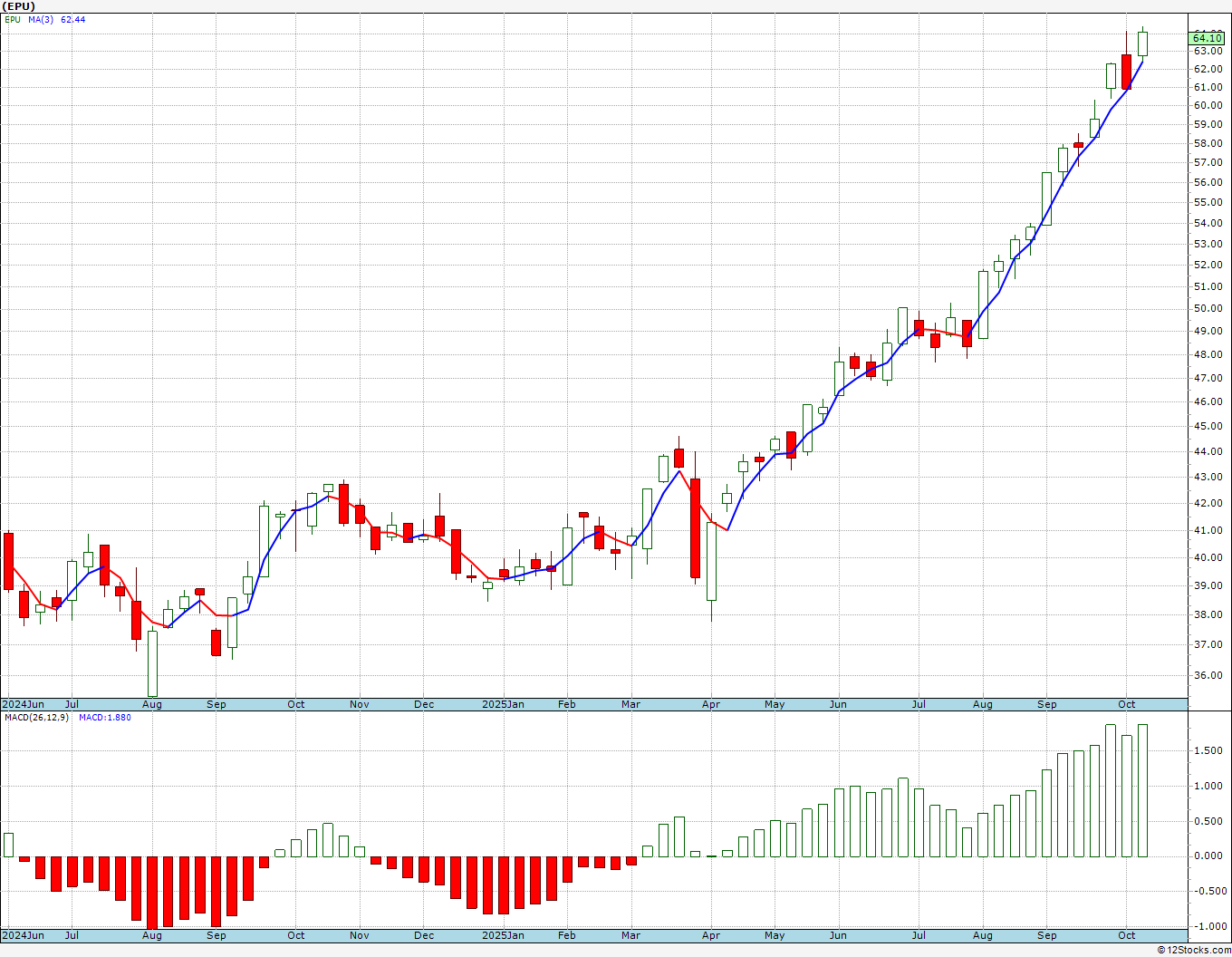Select the "42.00" price axis label
Viewport: 1232px width, 957px height.
point(1208,503)
